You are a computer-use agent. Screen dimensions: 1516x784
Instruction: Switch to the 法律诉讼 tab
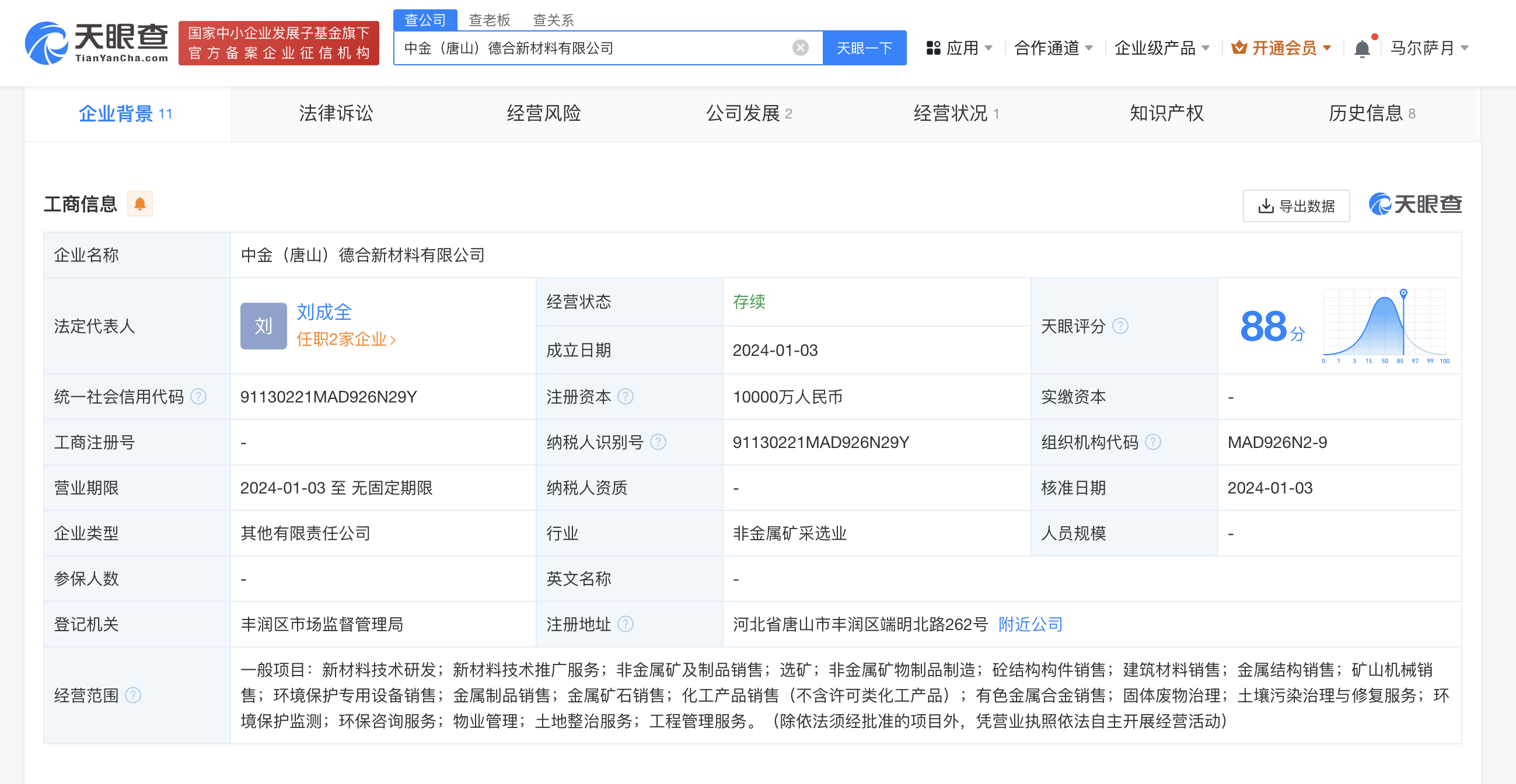click(x=336, y=114)
